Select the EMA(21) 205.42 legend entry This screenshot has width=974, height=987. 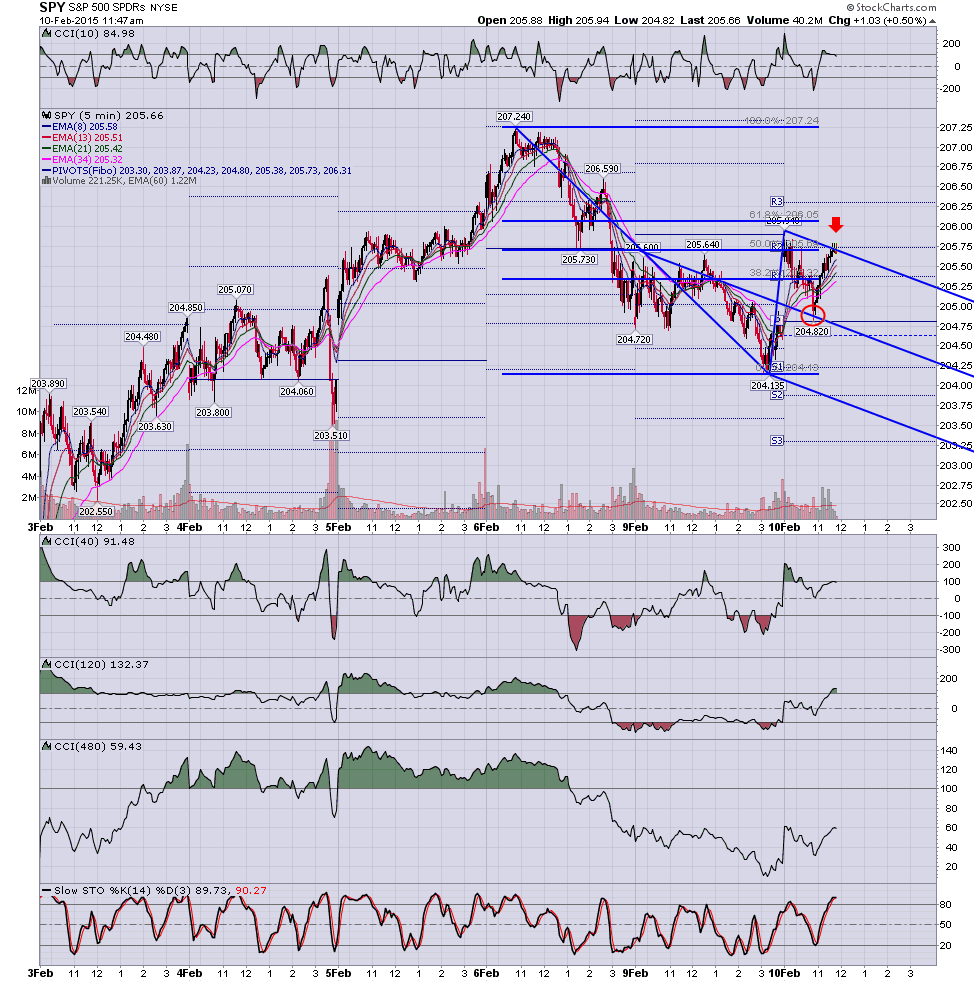click(x=82, y=149)
